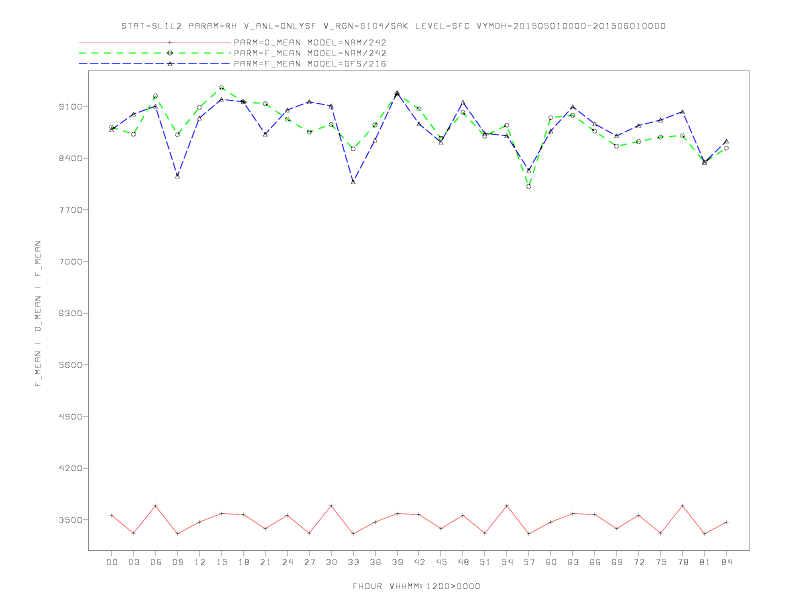792x612 pixels.
Task: Click blue GFS triangle marker at hour 09
Action: pos(177,176)
